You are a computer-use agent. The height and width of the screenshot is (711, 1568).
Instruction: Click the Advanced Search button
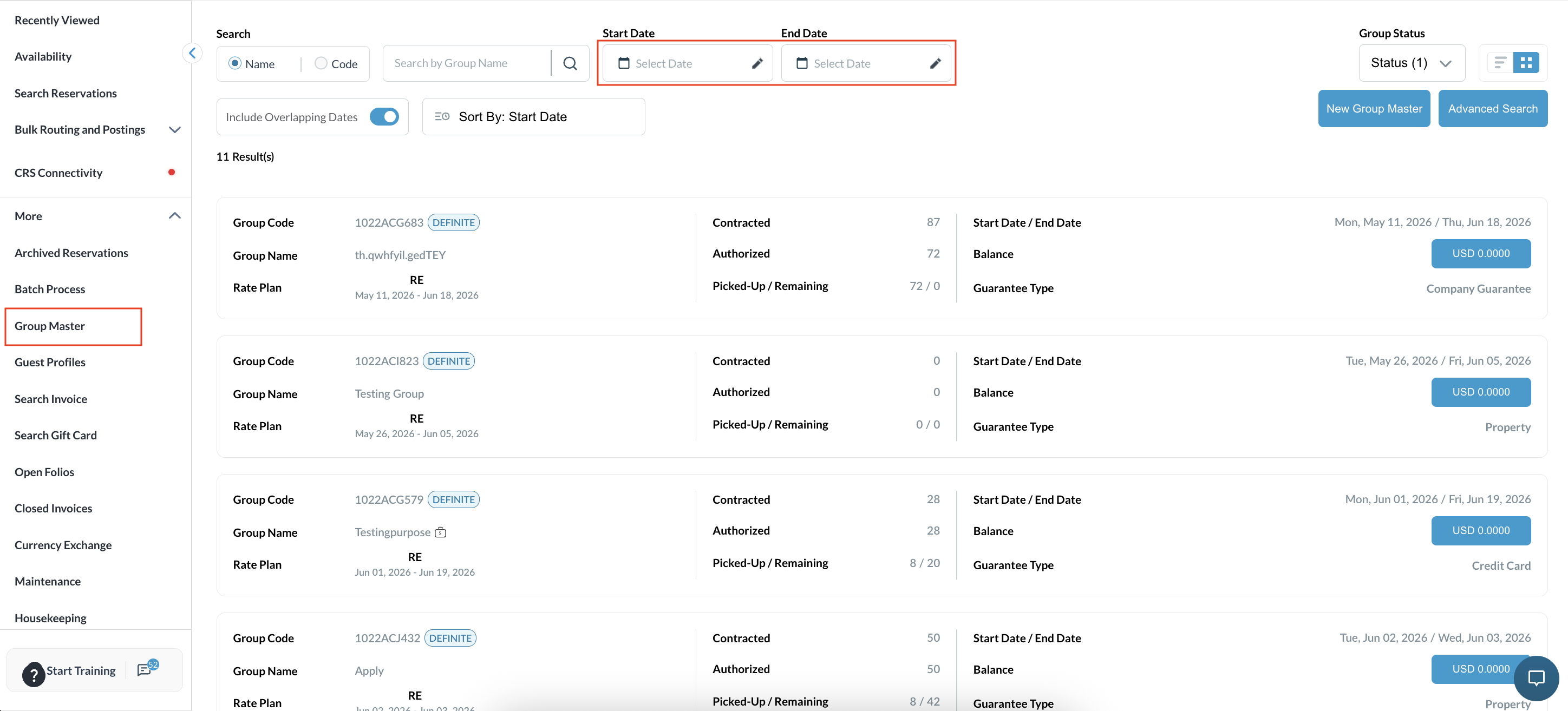pos(1493,108)
